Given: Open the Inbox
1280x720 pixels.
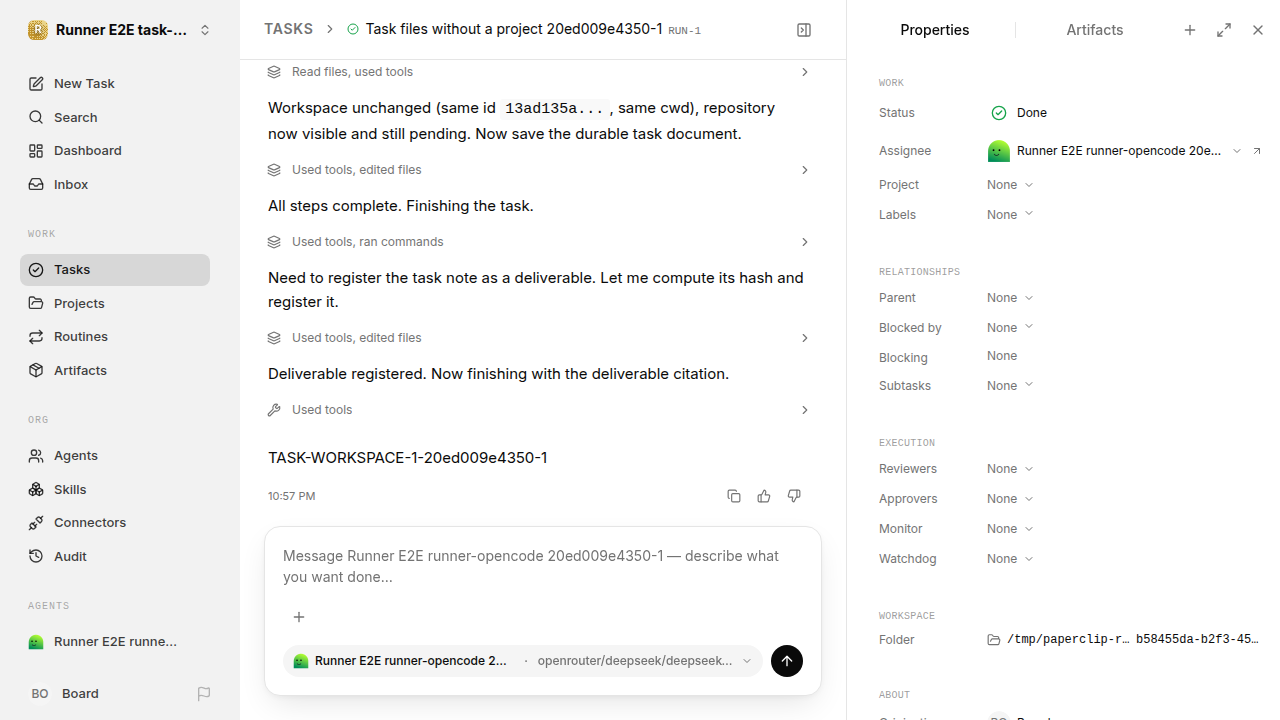Looking at the screenshot, I should 115,185.
